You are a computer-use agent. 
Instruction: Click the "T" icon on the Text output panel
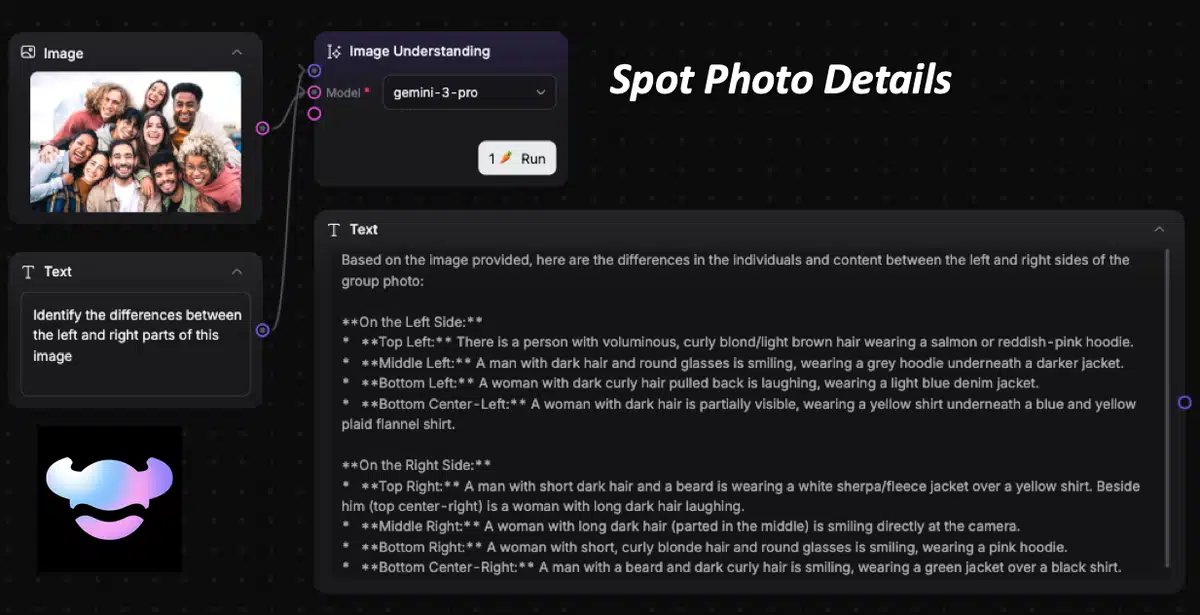click(334, 229)
